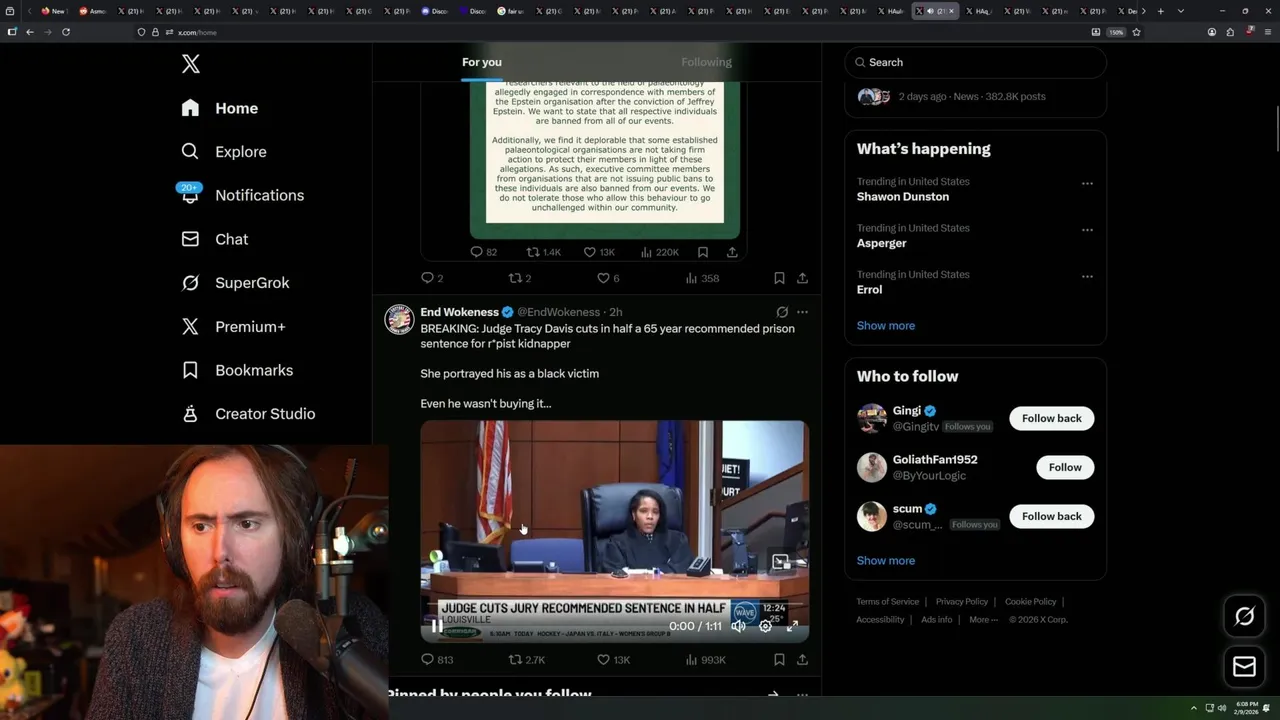This screenshot has height=720, width=1280.
Task: Open browser tab list dropdown arrow
Action: (1181, 11)
